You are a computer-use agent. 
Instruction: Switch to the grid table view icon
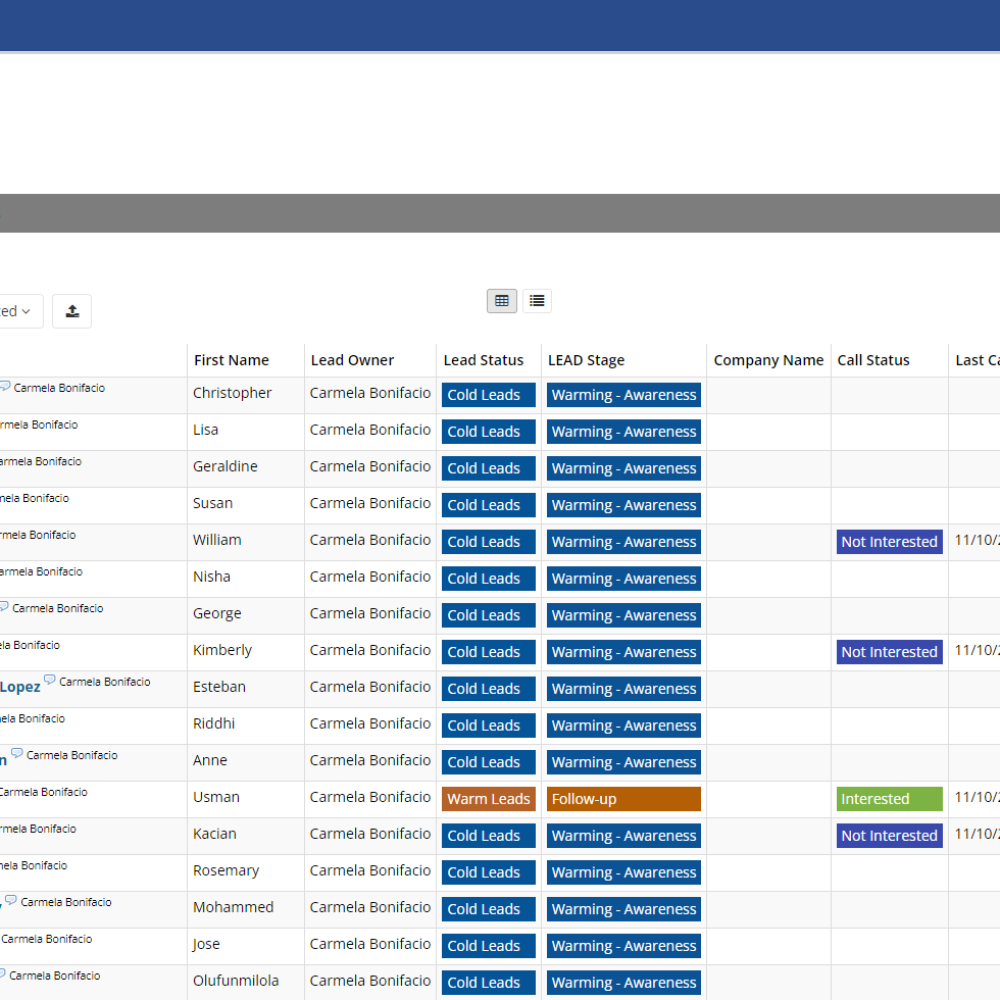[x=502, y=301]
